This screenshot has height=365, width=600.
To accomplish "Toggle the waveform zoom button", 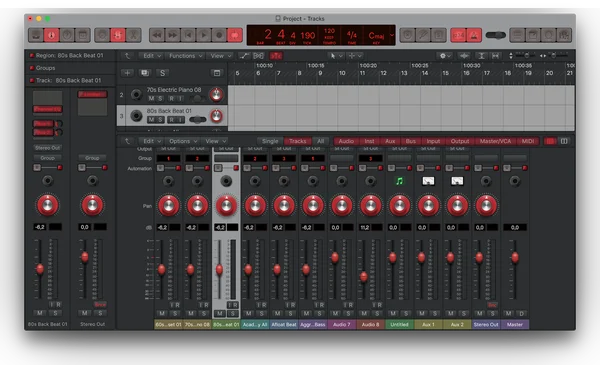I will [x=465, y=56].
